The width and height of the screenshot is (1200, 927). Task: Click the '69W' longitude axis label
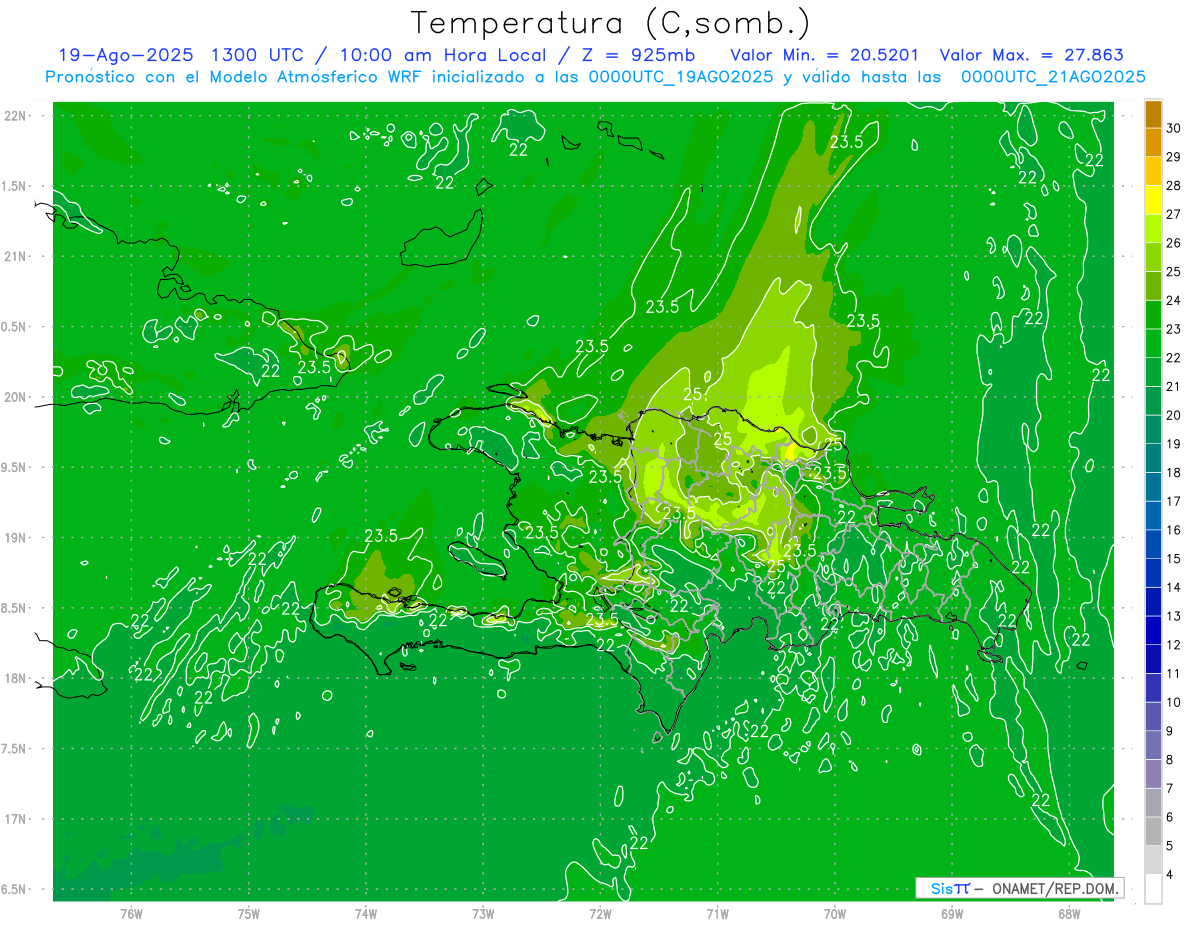[x=951, y=913]
